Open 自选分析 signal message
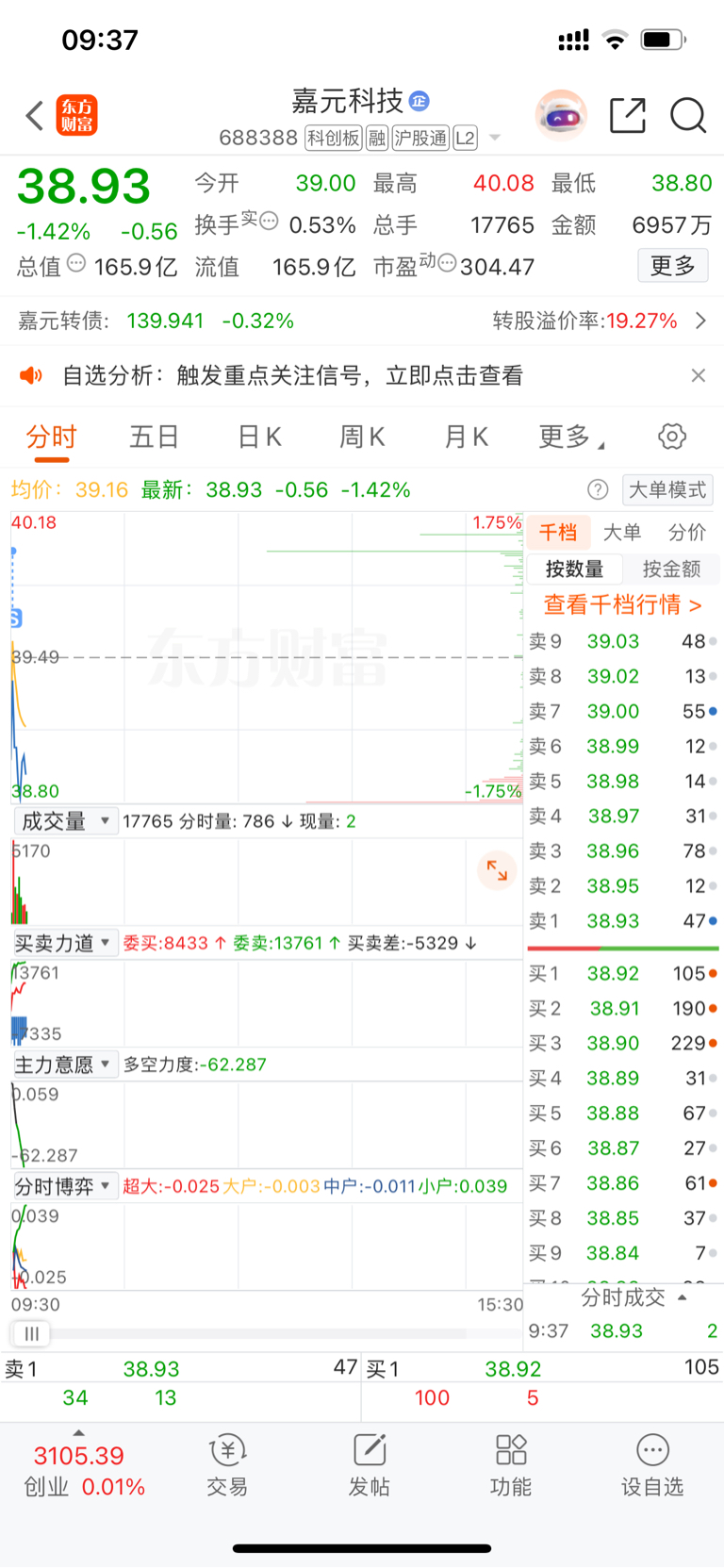Image resolution: width=724 pixels, height=1568 pixels. [x=292, y=376]
